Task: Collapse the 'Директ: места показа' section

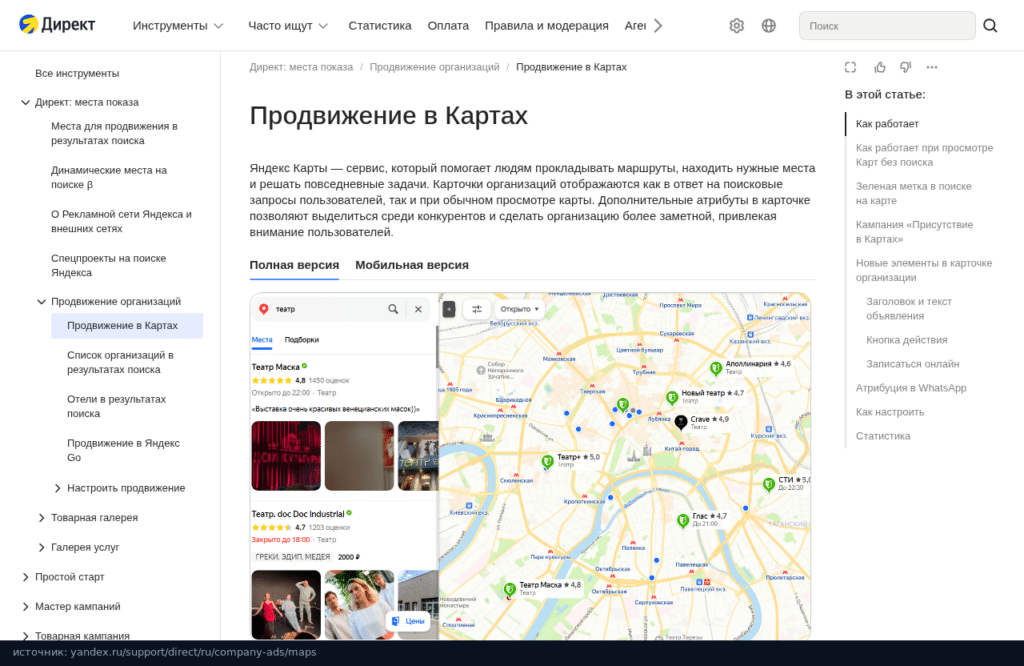Action: (x=25, y=103)
